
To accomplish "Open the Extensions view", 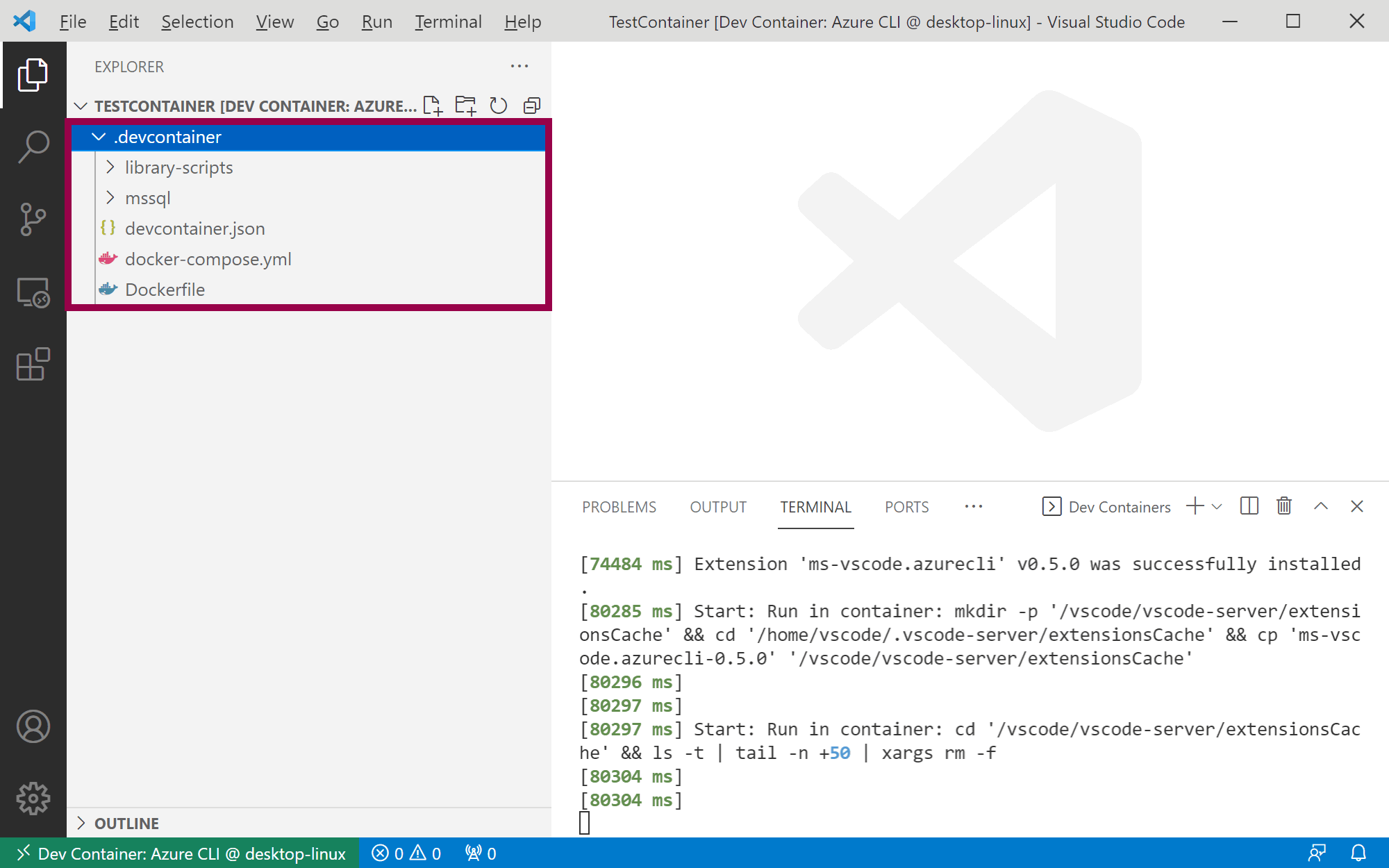I will 33,365.
